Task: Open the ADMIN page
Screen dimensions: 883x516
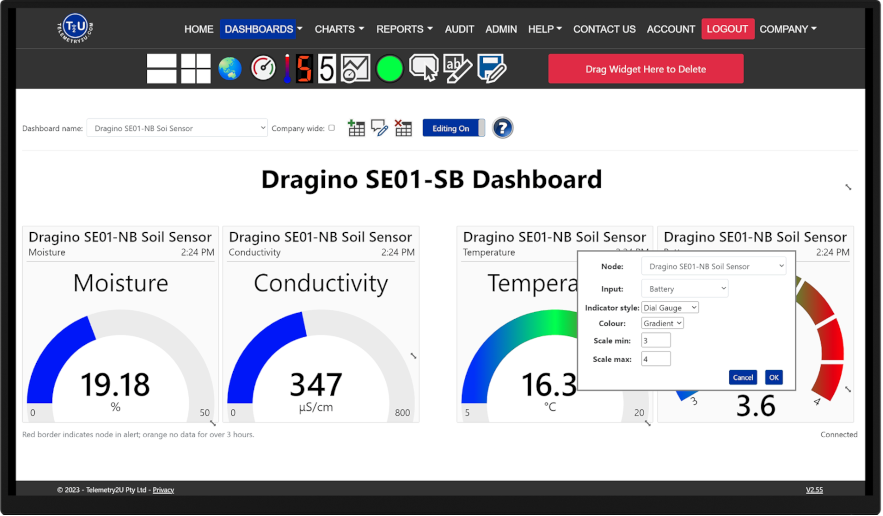Action: (501, 29)
